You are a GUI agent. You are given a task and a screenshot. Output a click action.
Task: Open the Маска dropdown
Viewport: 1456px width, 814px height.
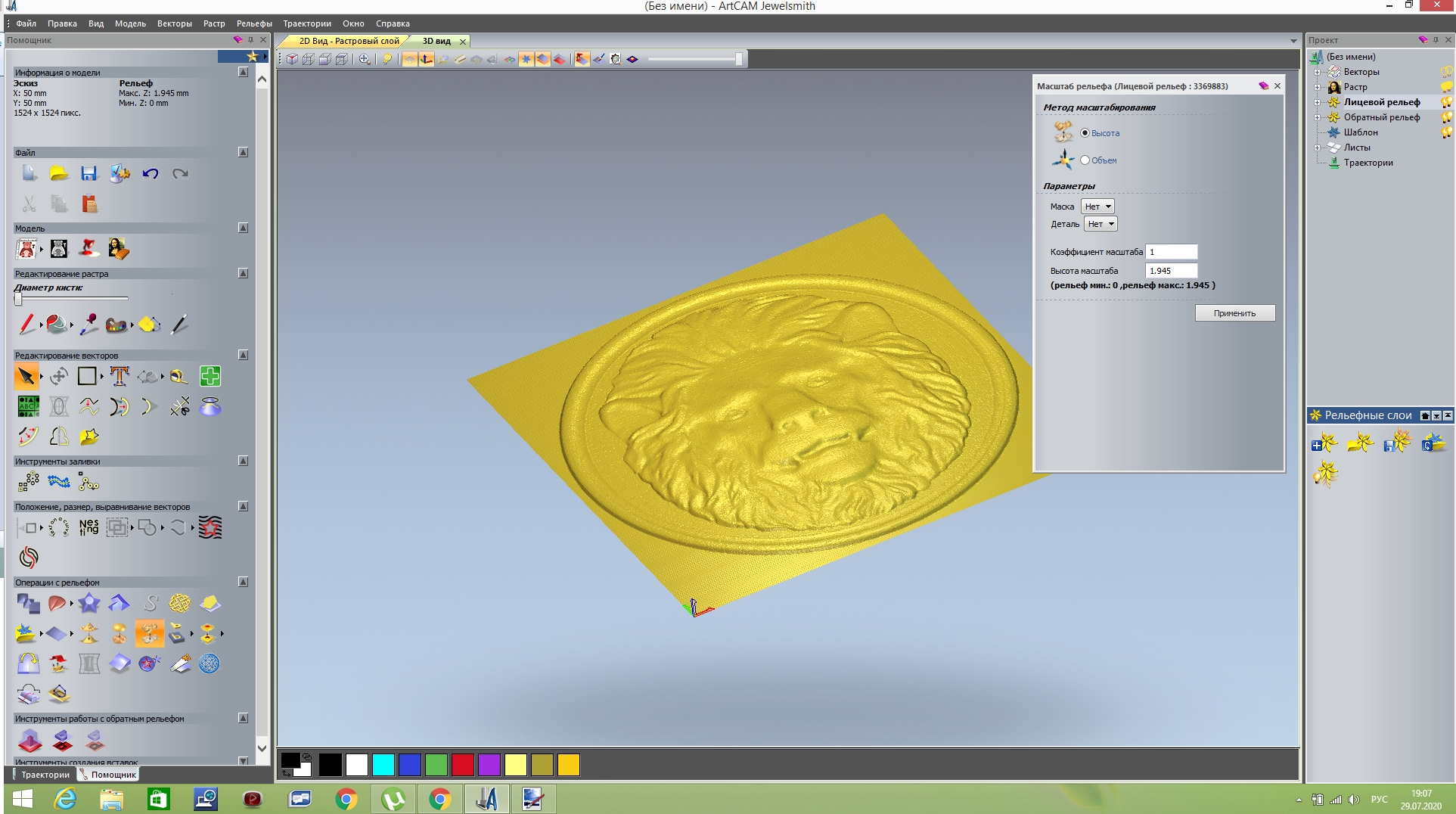pos(1097,207)
